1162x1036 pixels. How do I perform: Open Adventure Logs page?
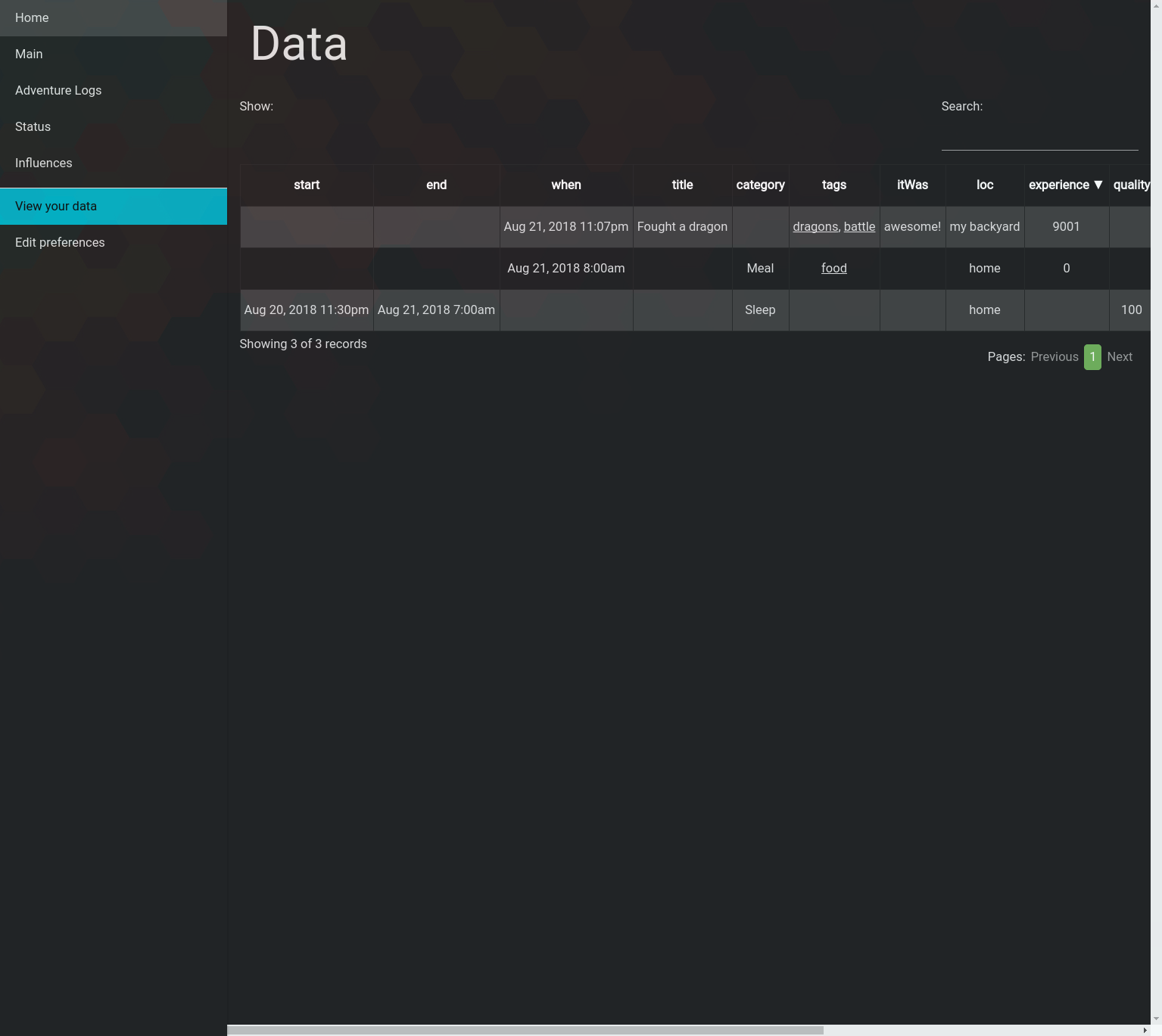tap(114, 90)
